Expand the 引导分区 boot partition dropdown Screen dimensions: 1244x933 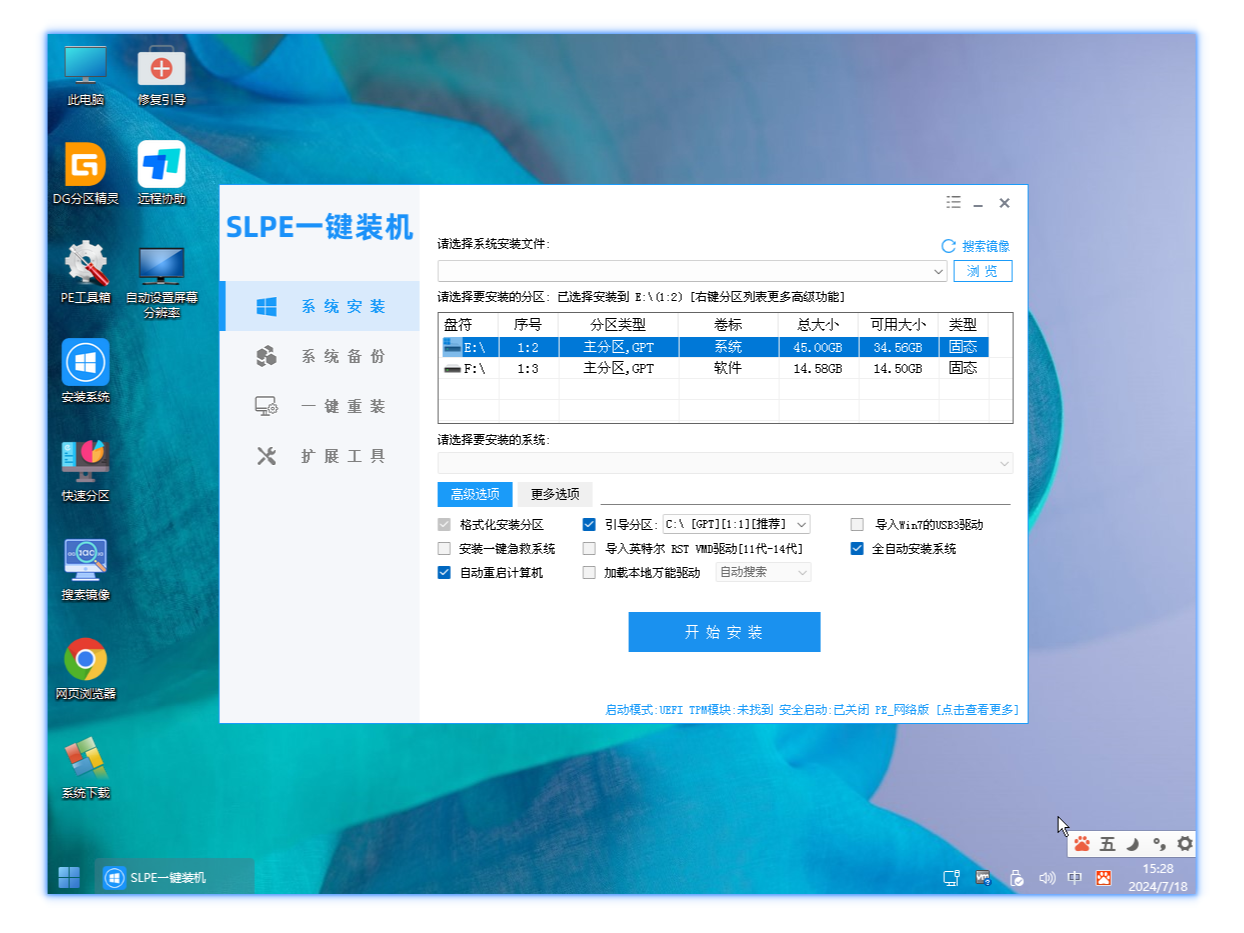[802, 523]
